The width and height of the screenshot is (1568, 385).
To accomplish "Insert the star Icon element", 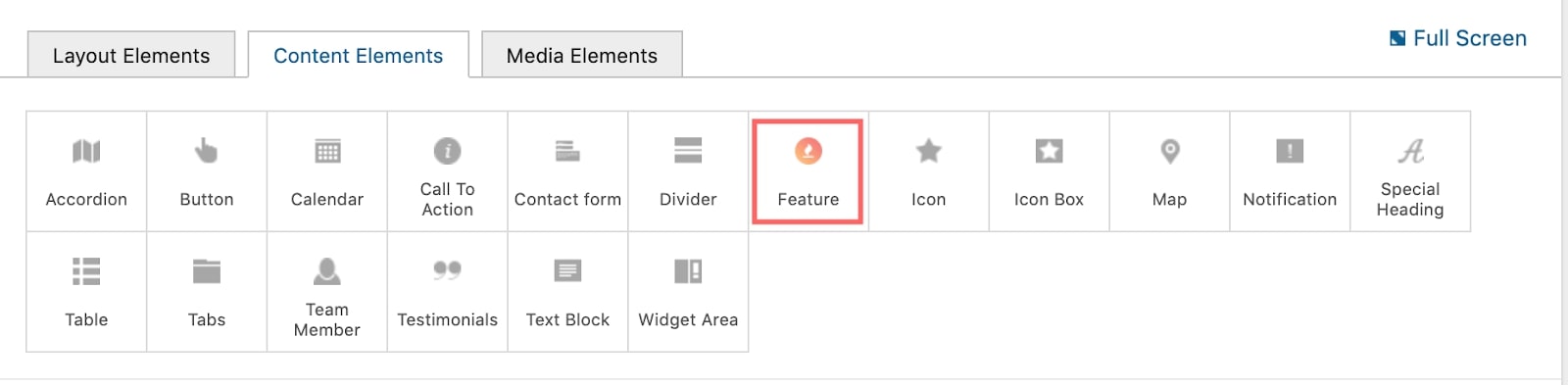I will click(929, 171).
